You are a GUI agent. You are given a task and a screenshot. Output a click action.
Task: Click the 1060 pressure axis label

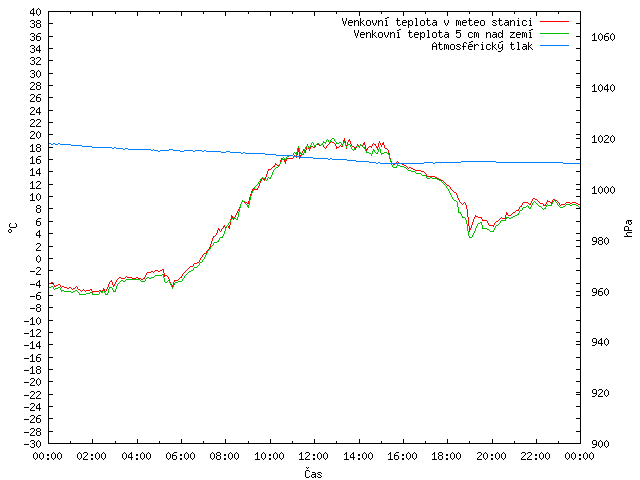(603, 38)
